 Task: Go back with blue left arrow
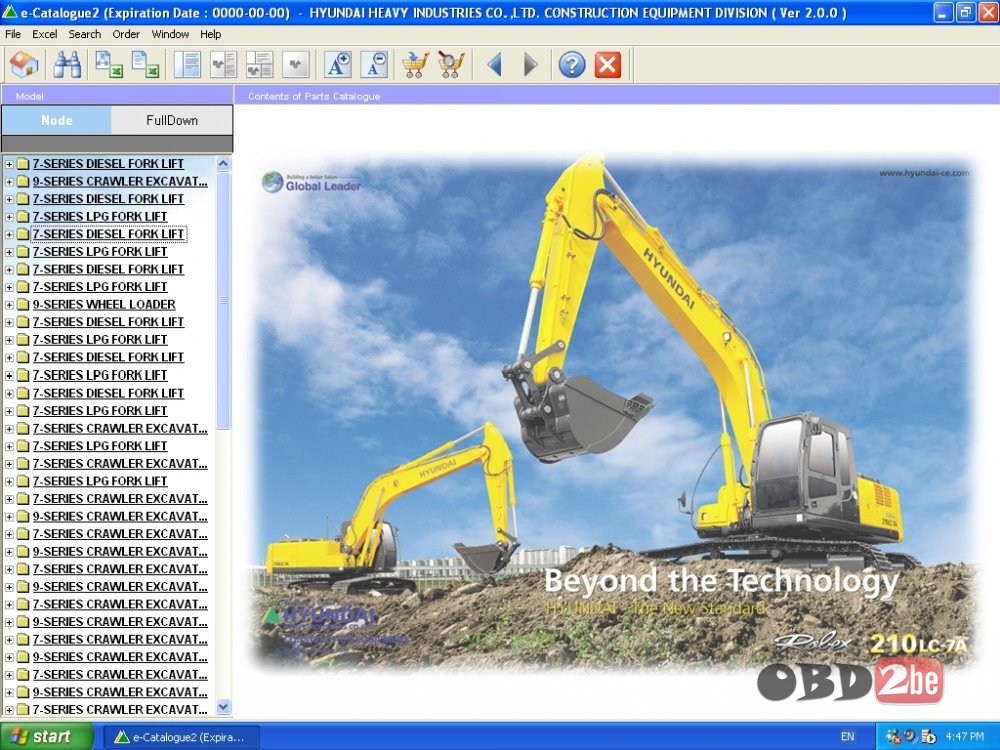click(x=494, y=64)
